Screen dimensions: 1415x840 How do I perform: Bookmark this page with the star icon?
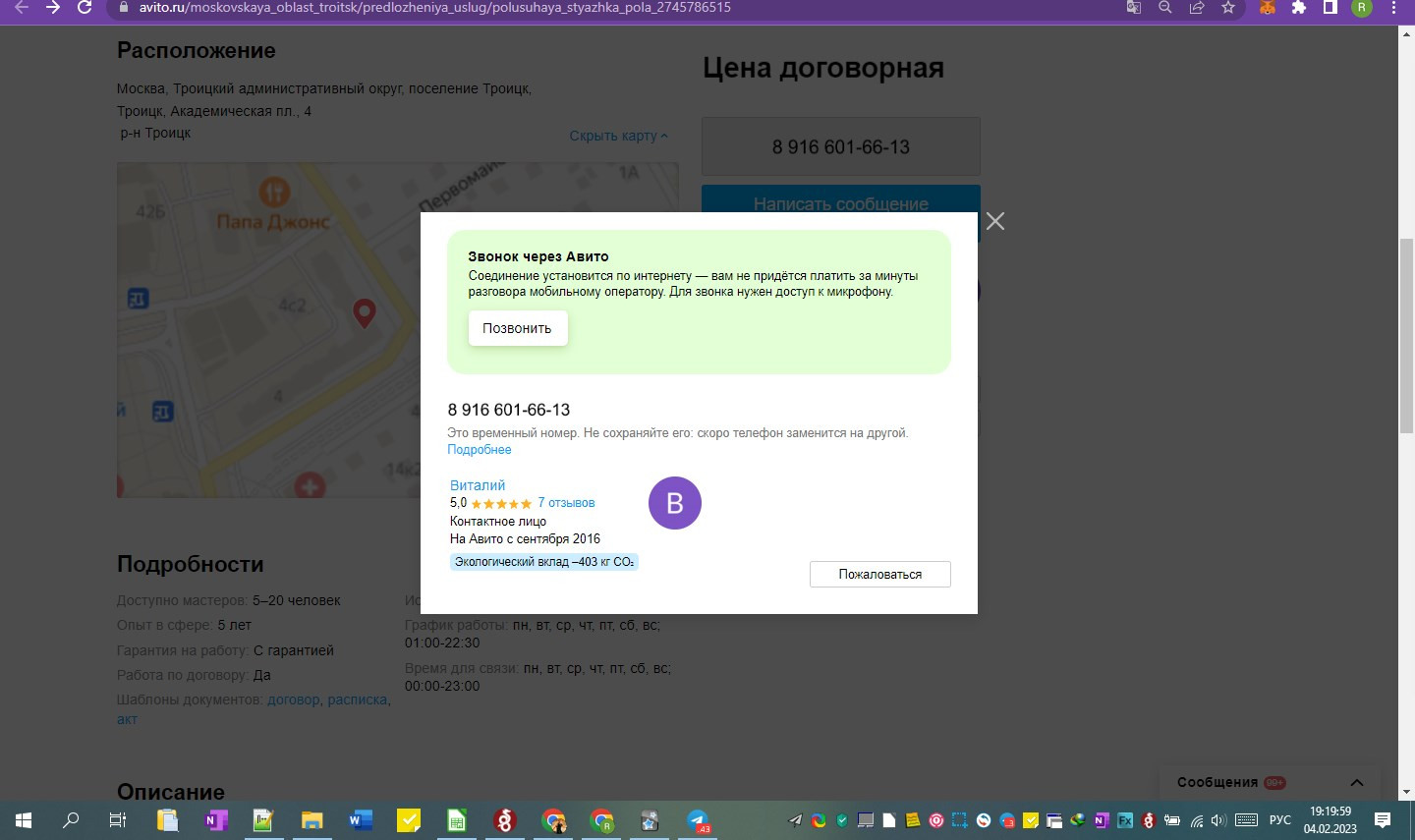(1228, 7)
